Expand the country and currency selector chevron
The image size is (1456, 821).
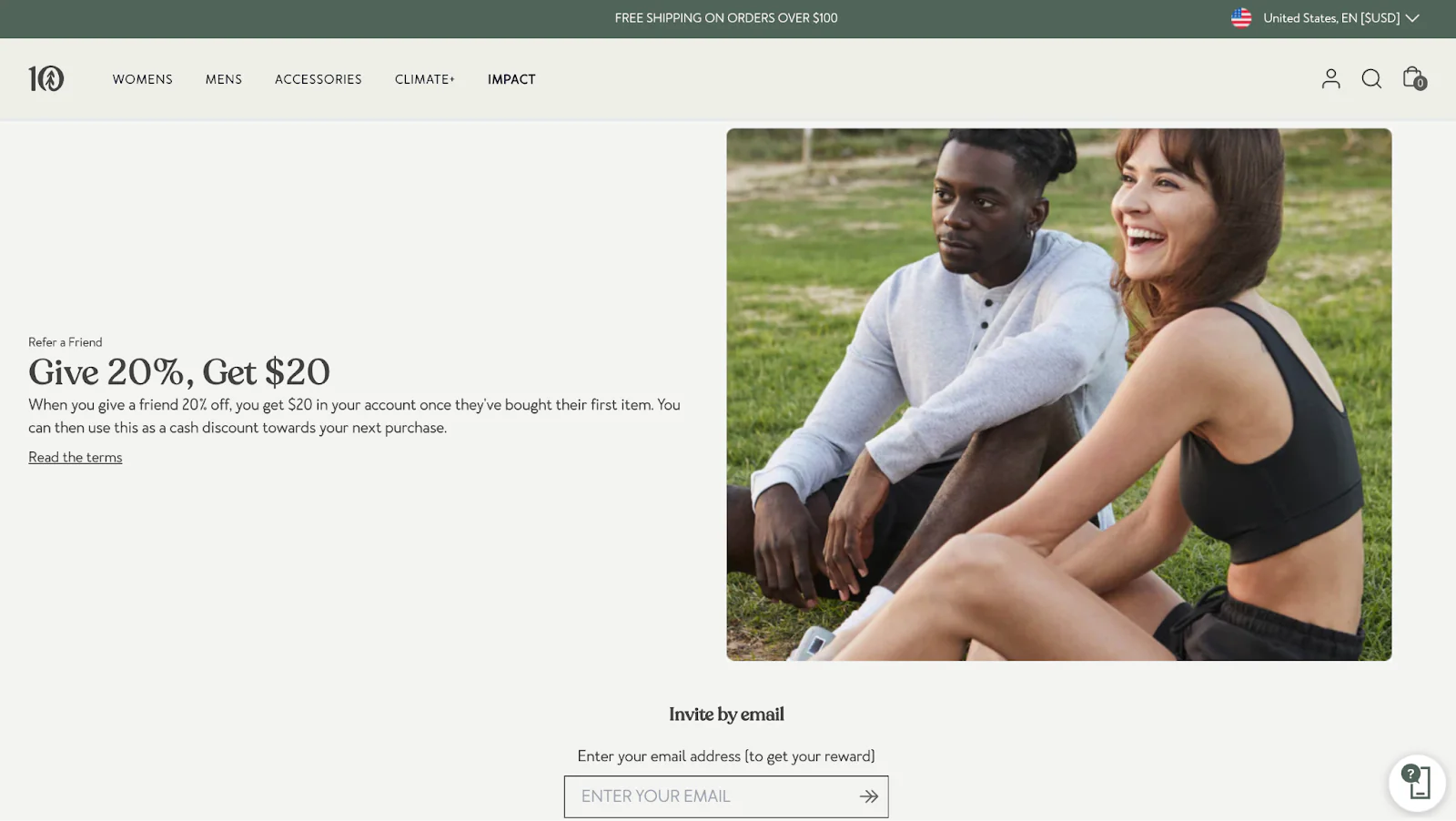coord(1412,17)
